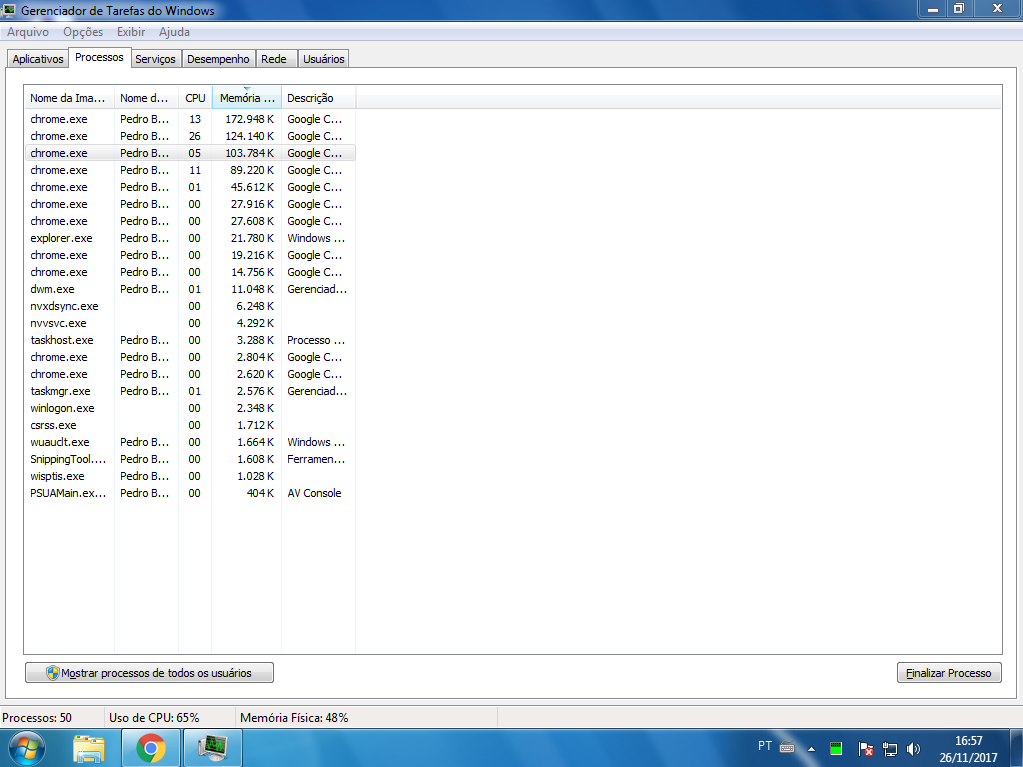Select the SnippingTool process row
The height and width of the screenshot is (767, 1023).
click(190, 459)
